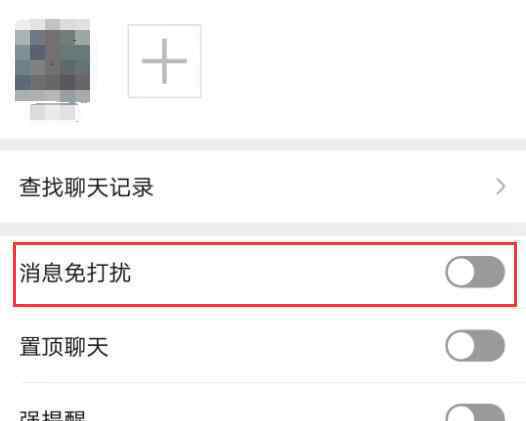526x421 pixels.
Task: Click the gray track of 置顶聊天 switch
Action: click(490, 346)
